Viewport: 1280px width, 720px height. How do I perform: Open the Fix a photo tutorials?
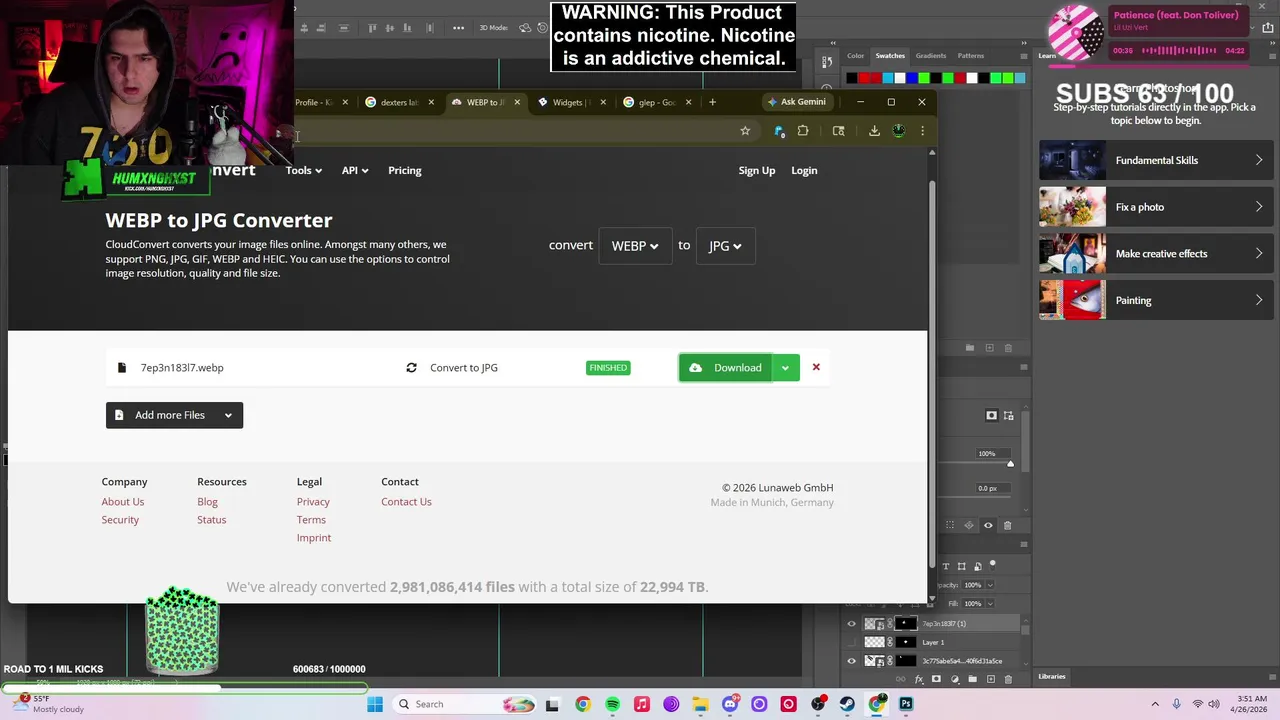(1154, 207)
